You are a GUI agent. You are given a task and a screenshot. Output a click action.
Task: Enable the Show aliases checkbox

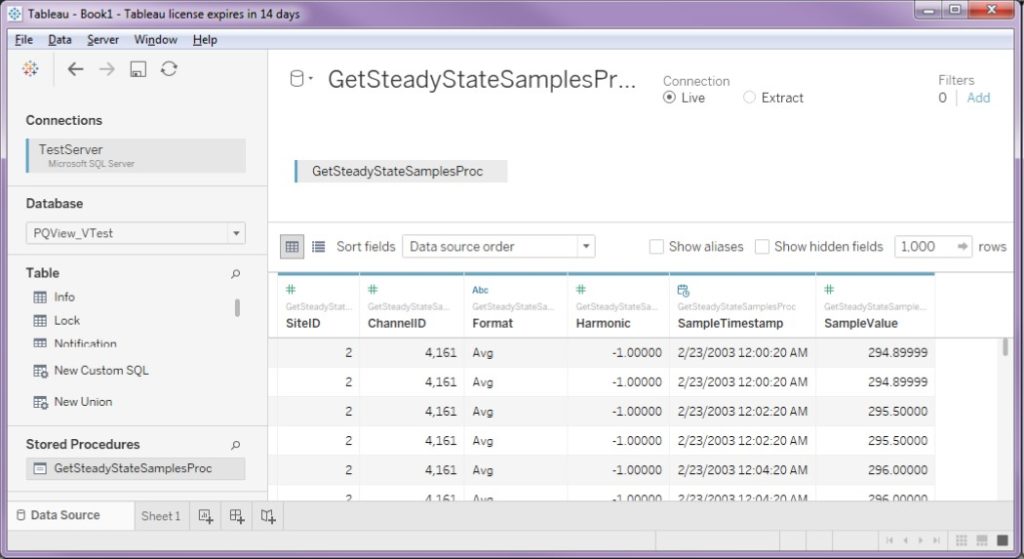coord(656,247)
